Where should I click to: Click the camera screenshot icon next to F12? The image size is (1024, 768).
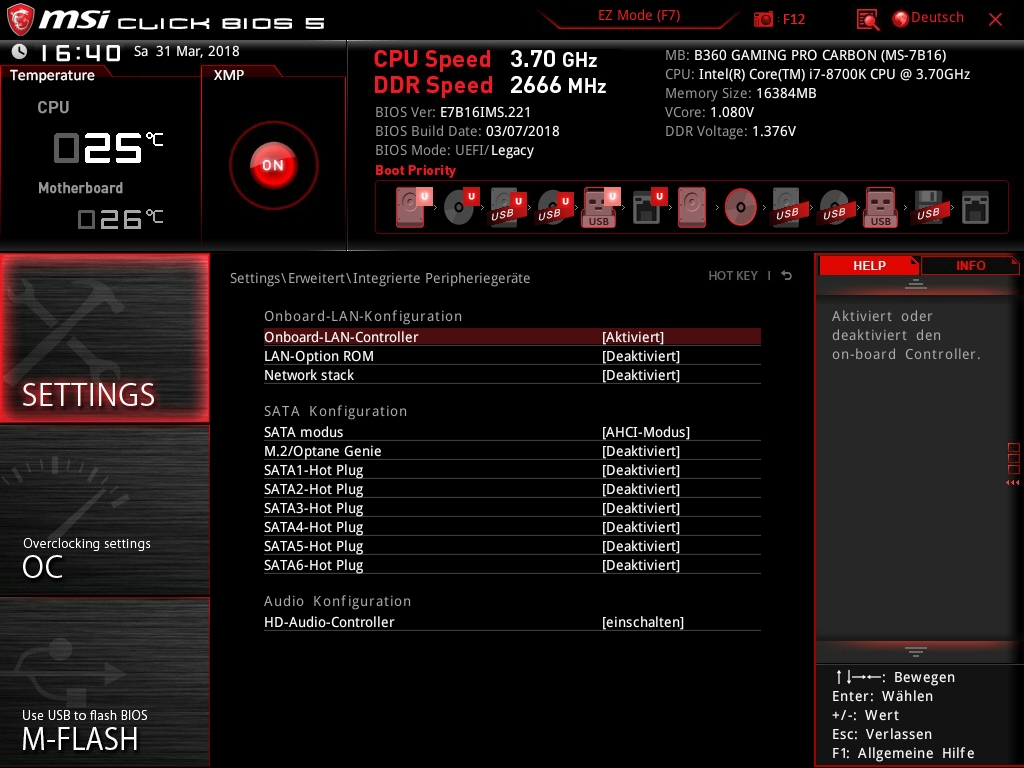(x=763, y=19)
